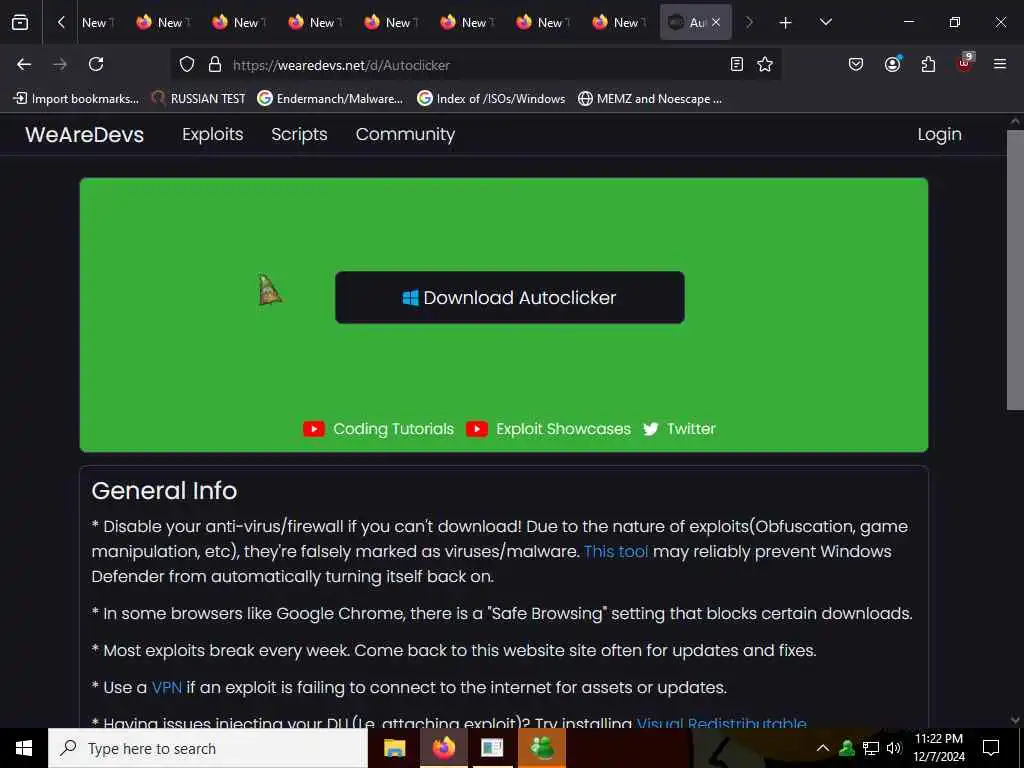
Task: Open Firefox account menu
Action: [x=892, y=64]
